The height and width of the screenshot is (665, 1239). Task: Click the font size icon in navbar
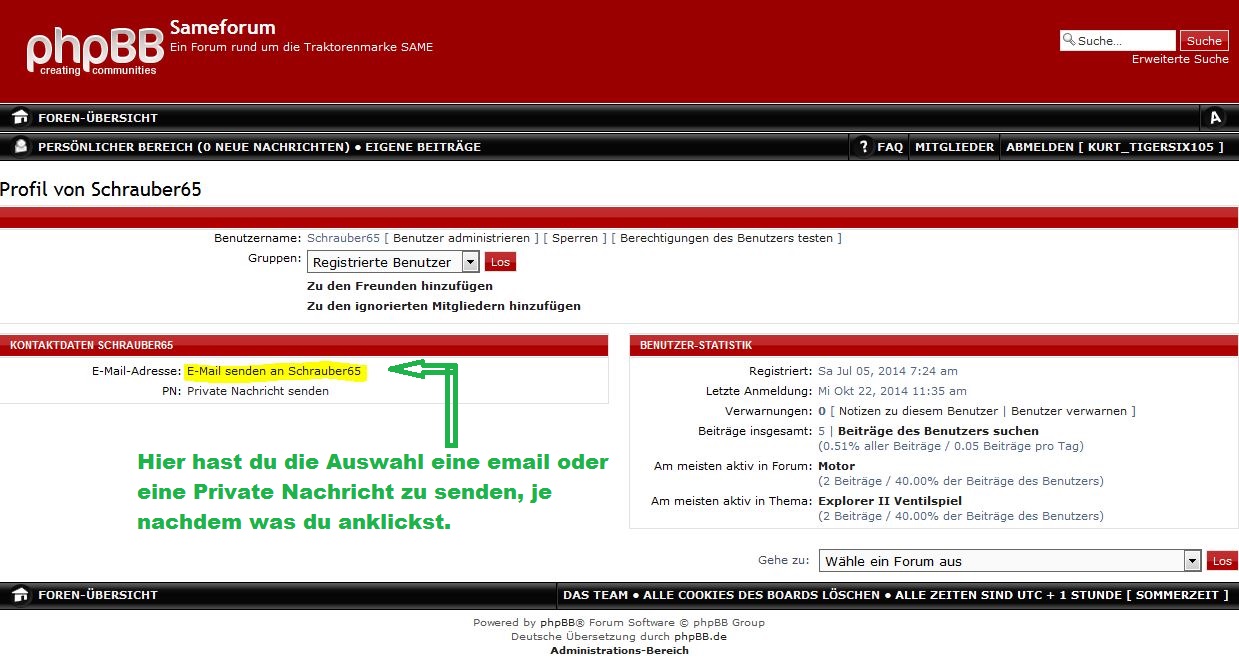pyautogui.click(x=1215, y=118)
